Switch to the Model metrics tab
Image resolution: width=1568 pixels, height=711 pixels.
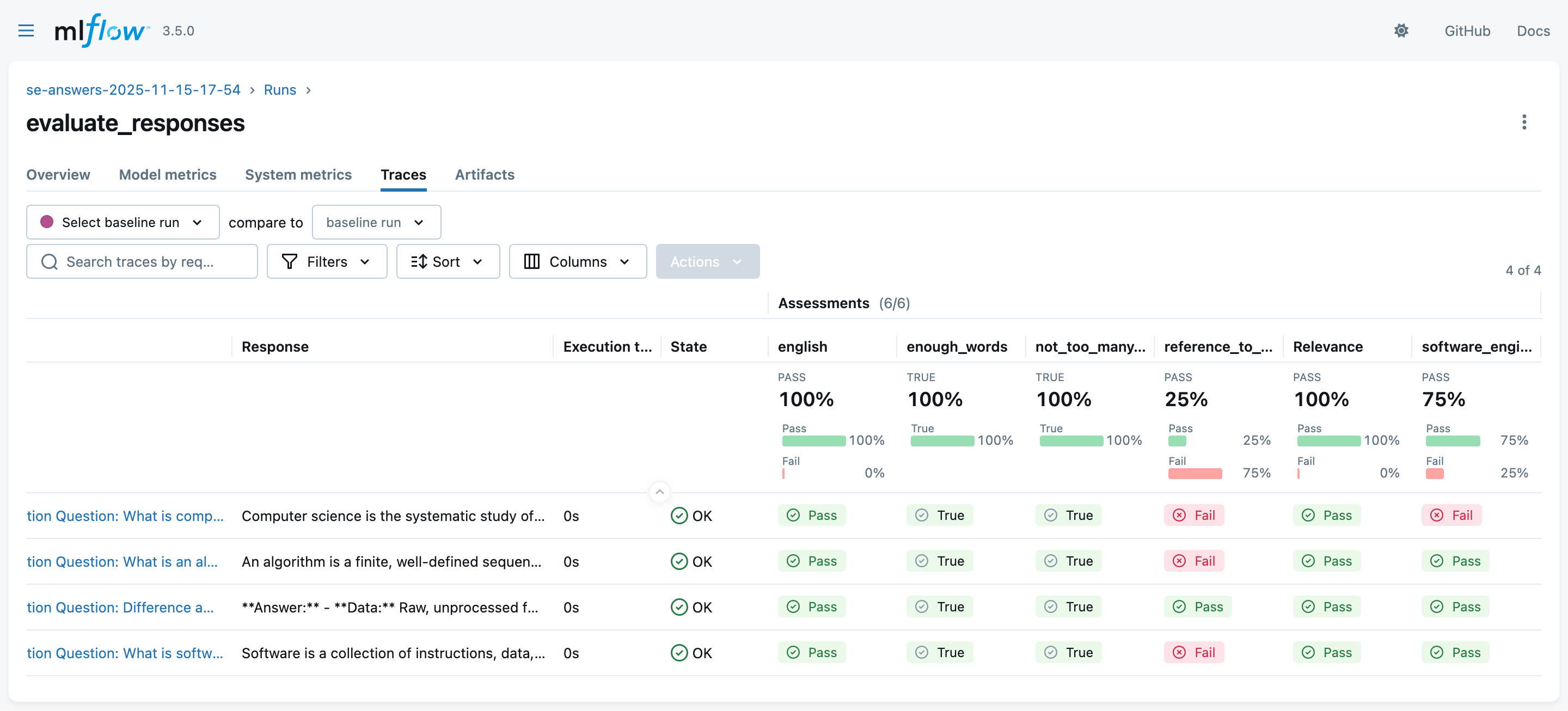pyautogui.click(x=167, y=175)
